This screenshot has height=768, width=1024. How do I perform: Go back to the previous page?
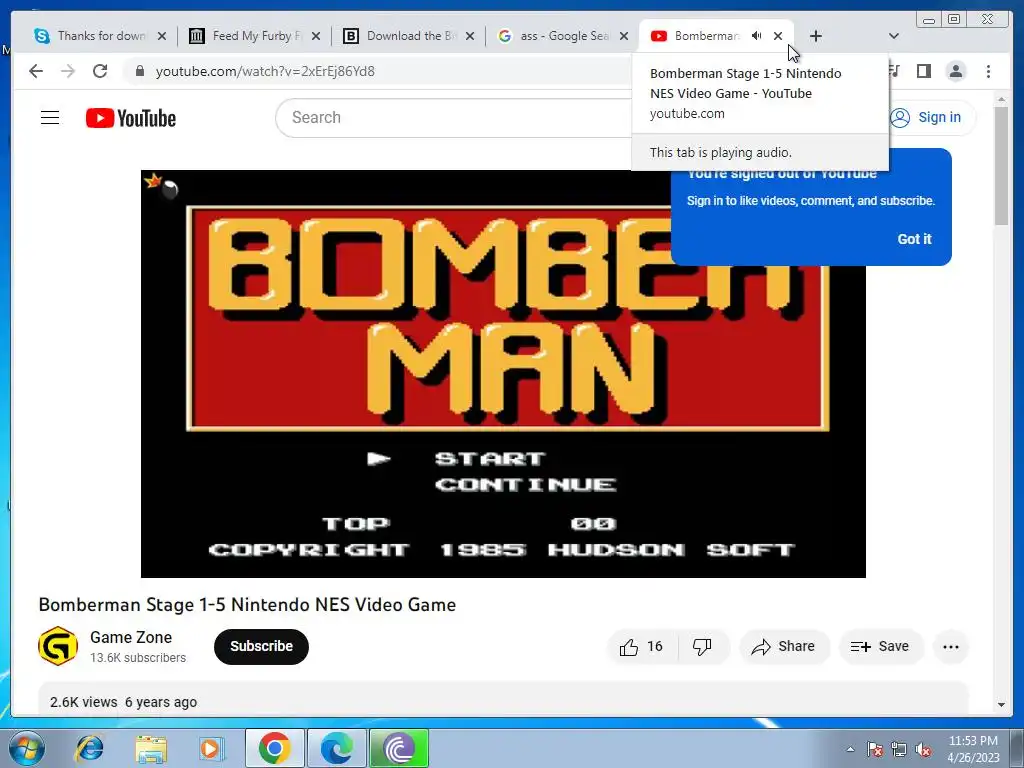36,71
